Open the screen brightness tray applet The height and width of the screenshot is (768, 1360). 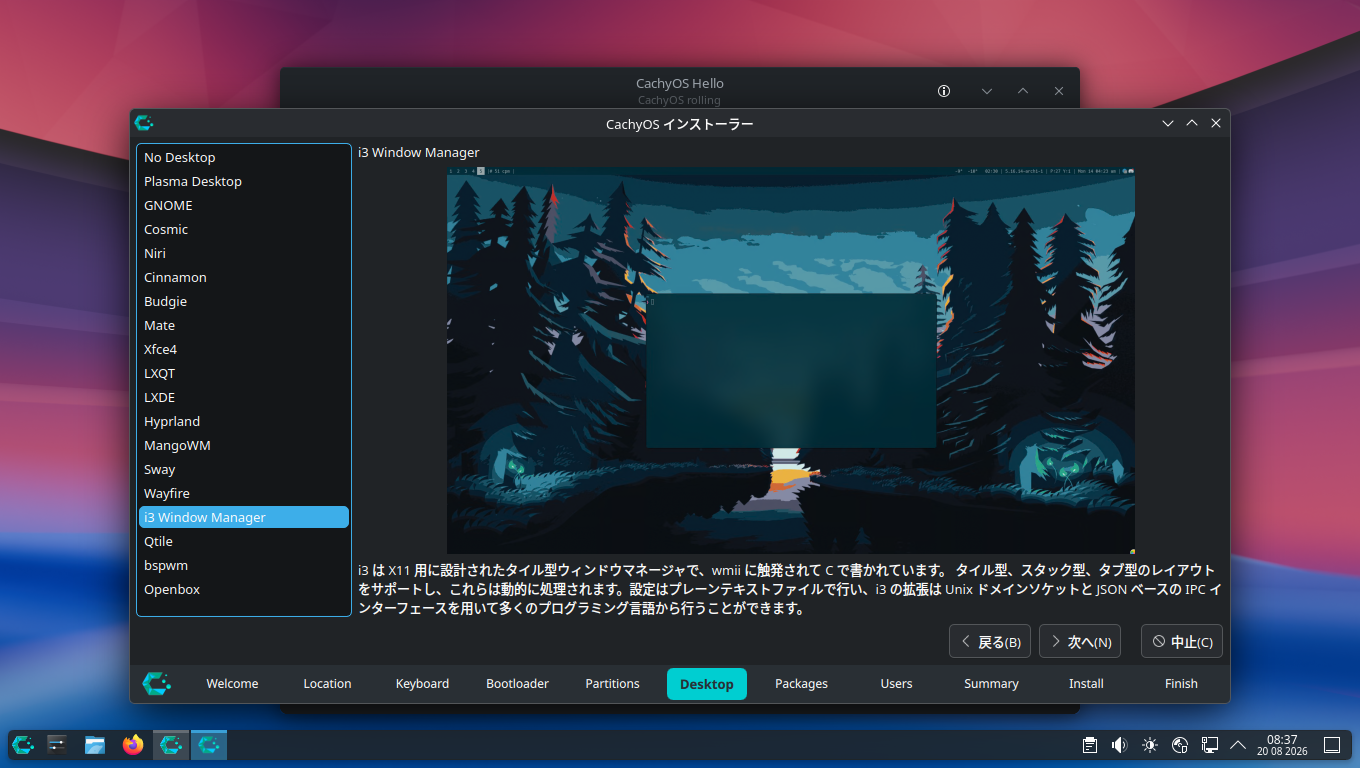pos(1150,745)
